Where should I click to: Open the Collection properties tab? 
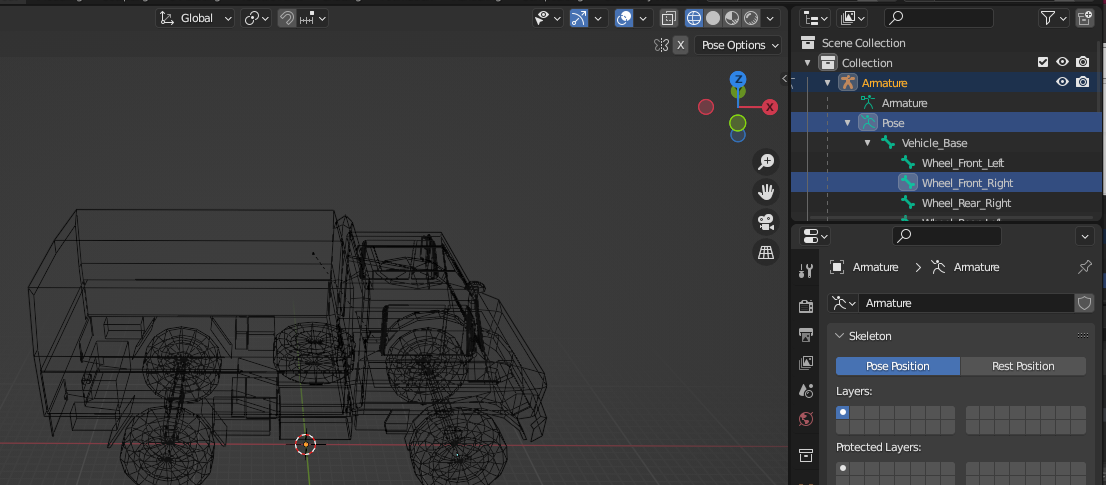pyautogui.click(x=806, y=455)
